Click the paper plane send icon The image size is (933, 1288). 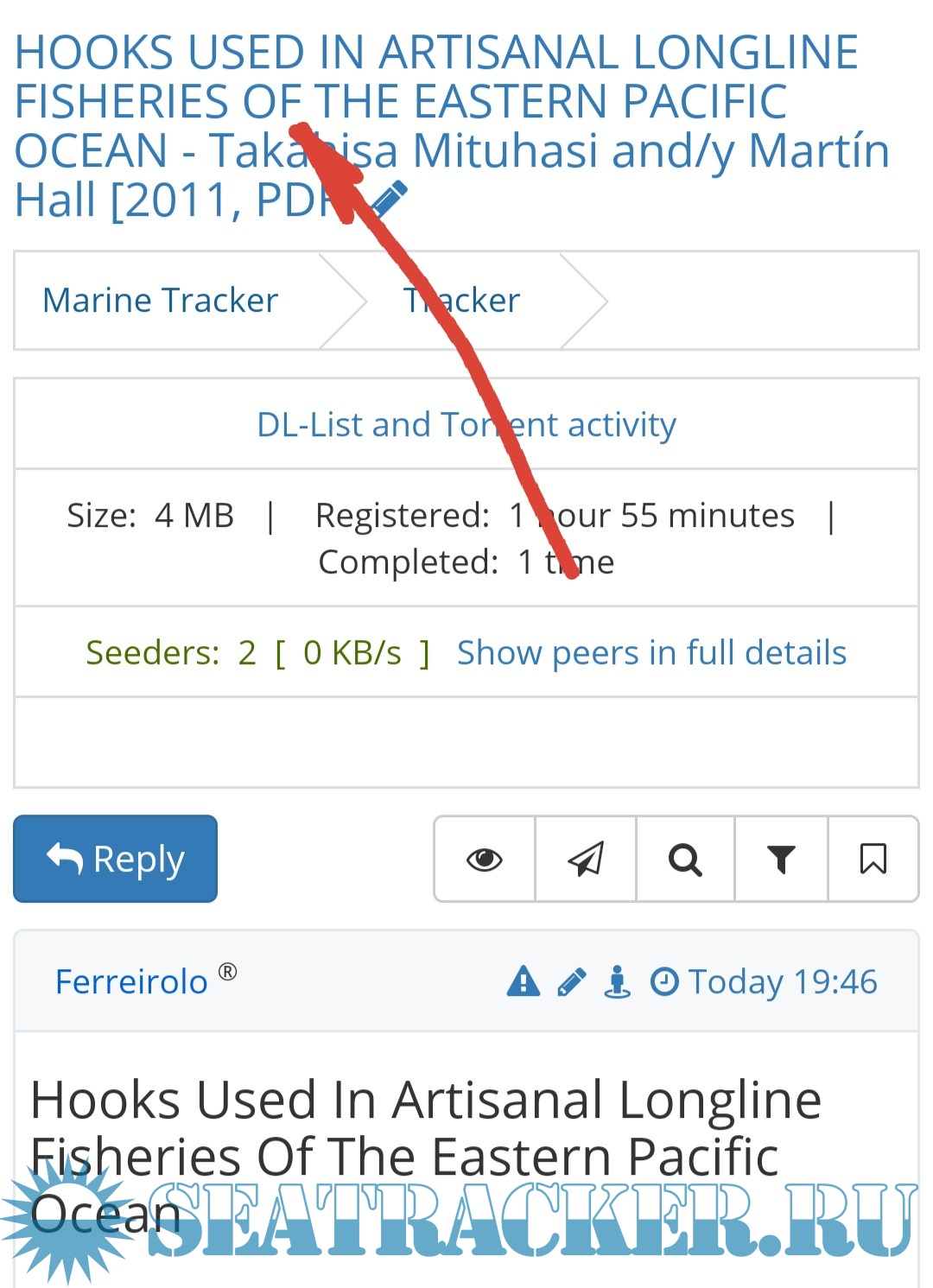(x=586, y=860)
